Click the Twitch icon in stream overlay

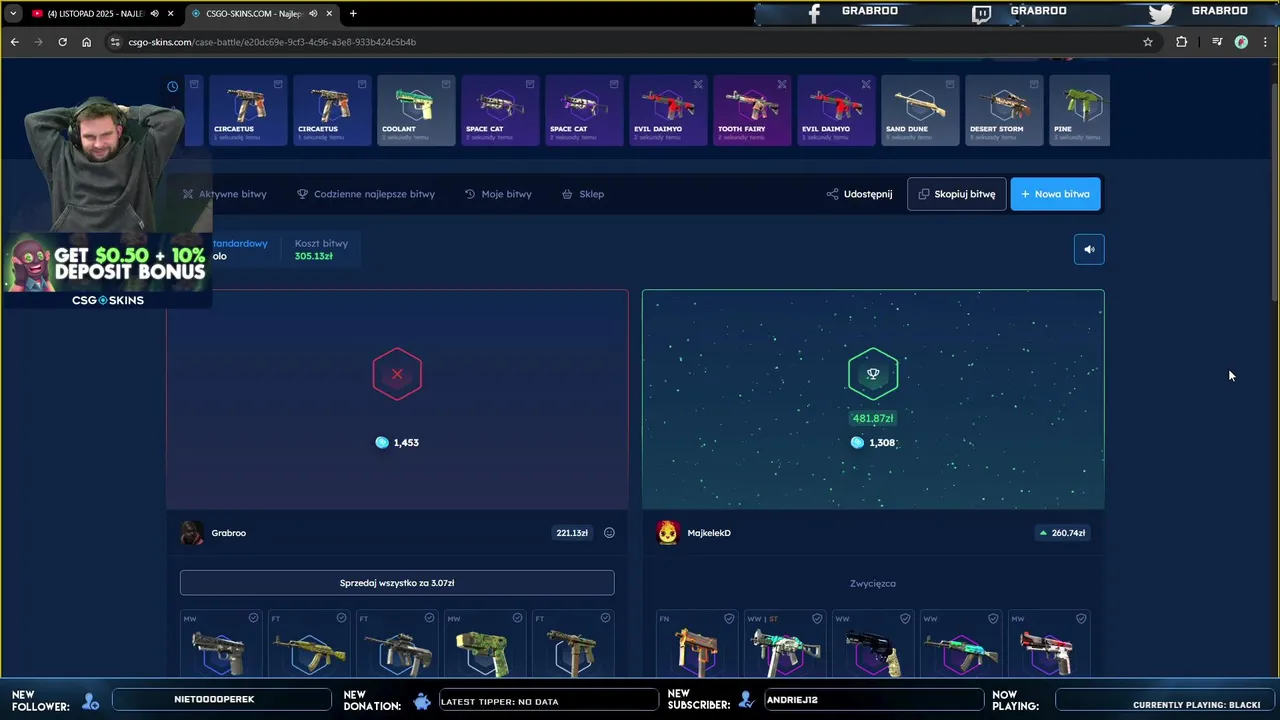pos(982,13)
